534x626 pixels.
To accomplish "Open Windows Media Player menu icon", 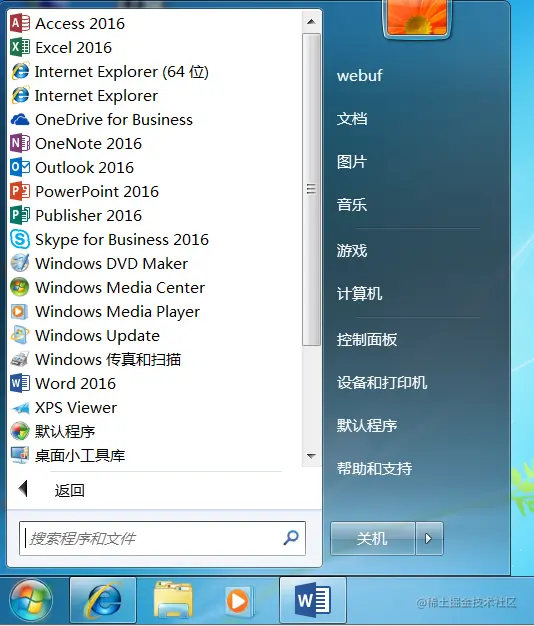I will click(x=20, y=311).
